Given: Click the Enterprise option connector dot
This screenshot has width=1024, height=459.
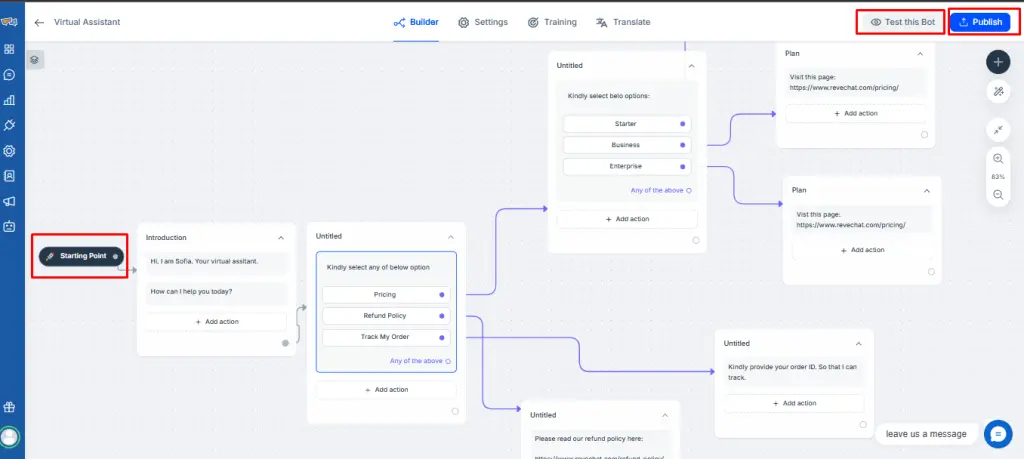Looking at the screenshot, I should [682, 166].
